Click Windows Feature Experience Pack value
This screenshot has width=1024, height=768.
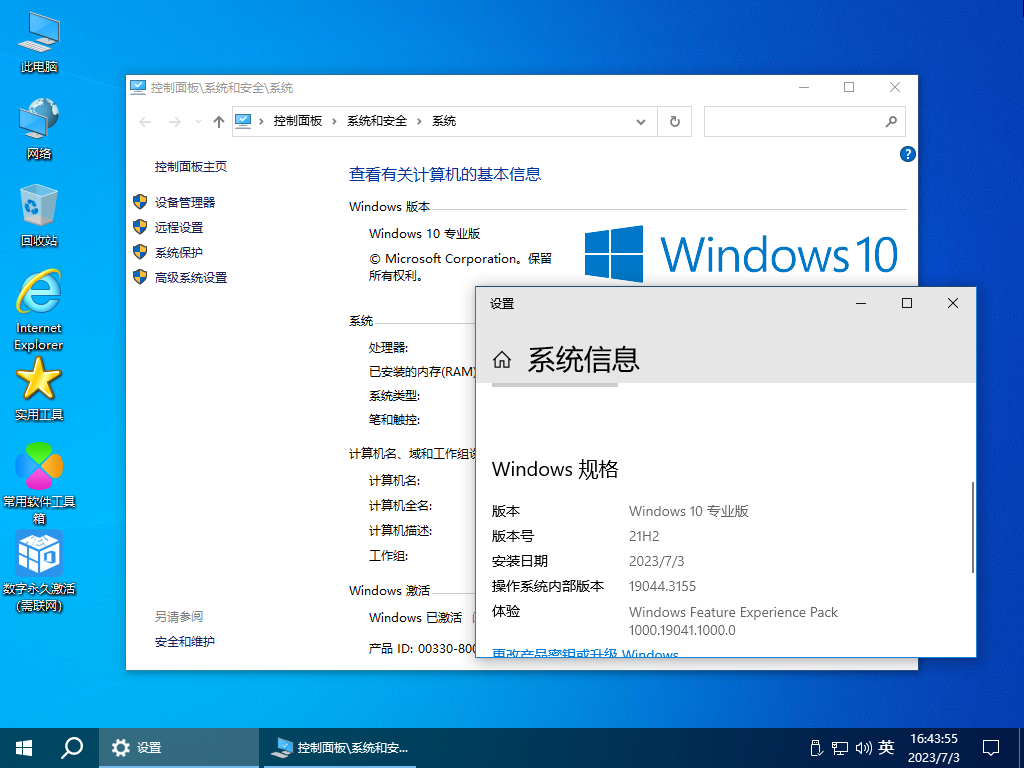click(x=733, y=621)
